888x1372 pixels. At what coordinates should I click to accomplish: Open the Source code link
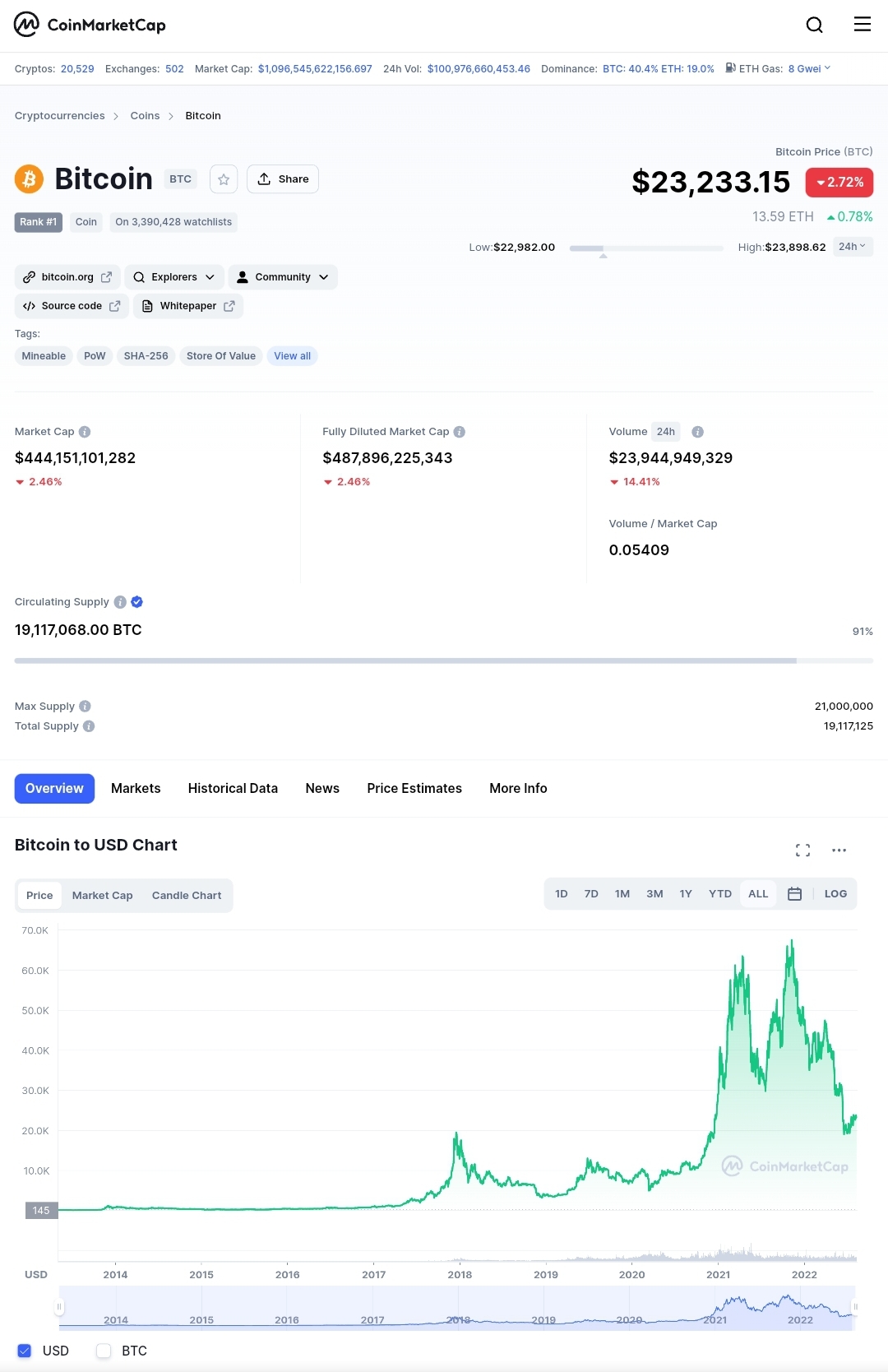(x=72, y=306)
